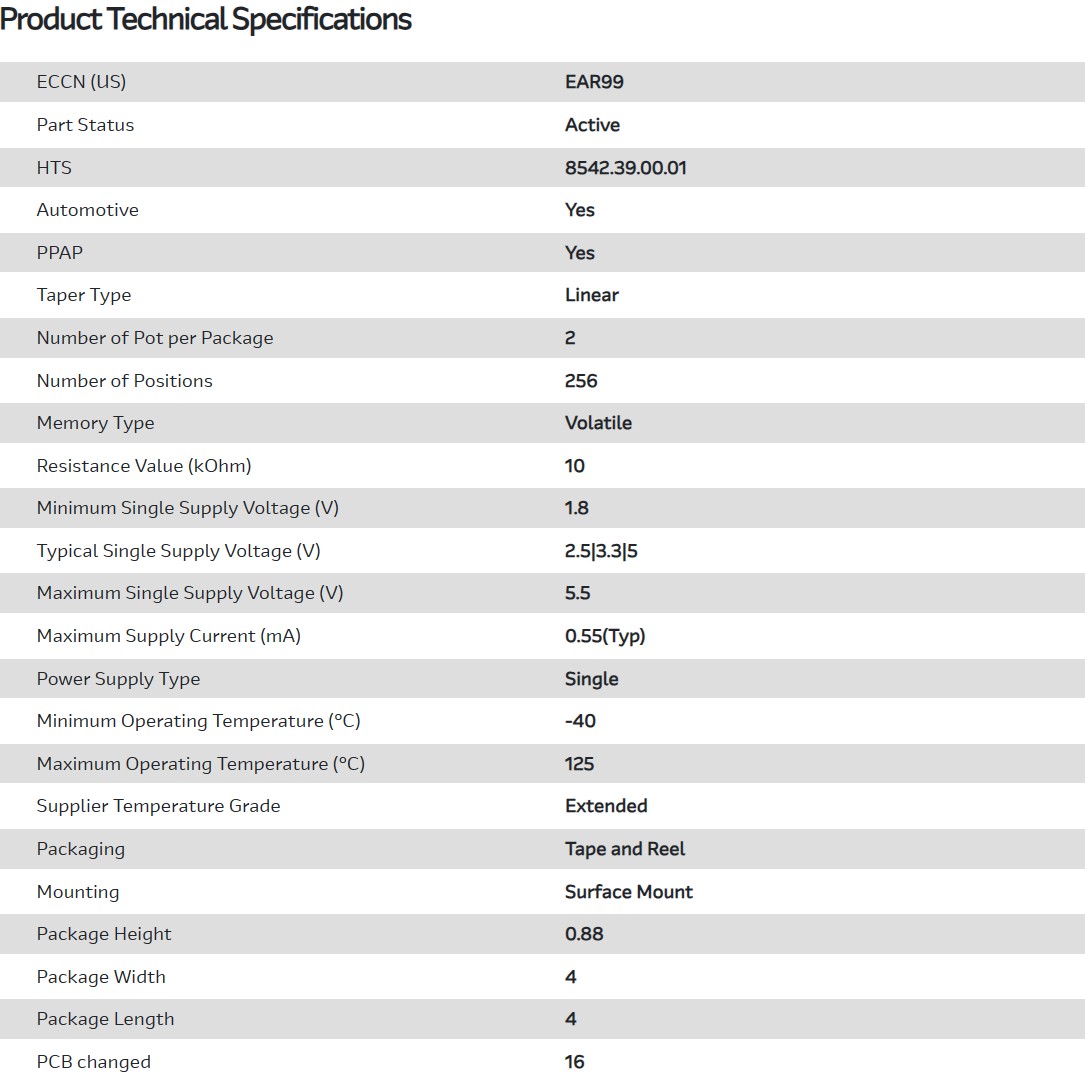The image size is (1085, 1076).
Task: Click the Extended temperature grade value
Action: tap(606, 806)
